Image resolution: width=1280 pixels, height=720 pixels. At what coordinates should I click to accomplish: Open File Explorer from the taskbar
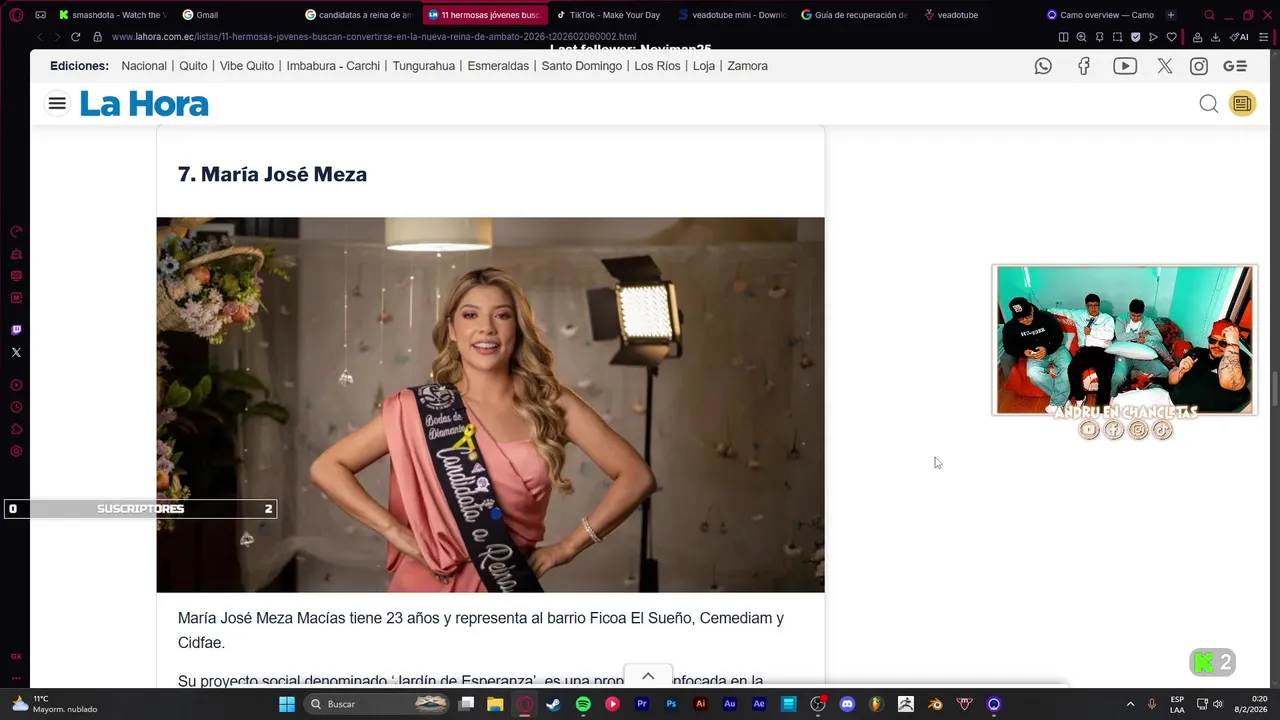pos(495,704)
